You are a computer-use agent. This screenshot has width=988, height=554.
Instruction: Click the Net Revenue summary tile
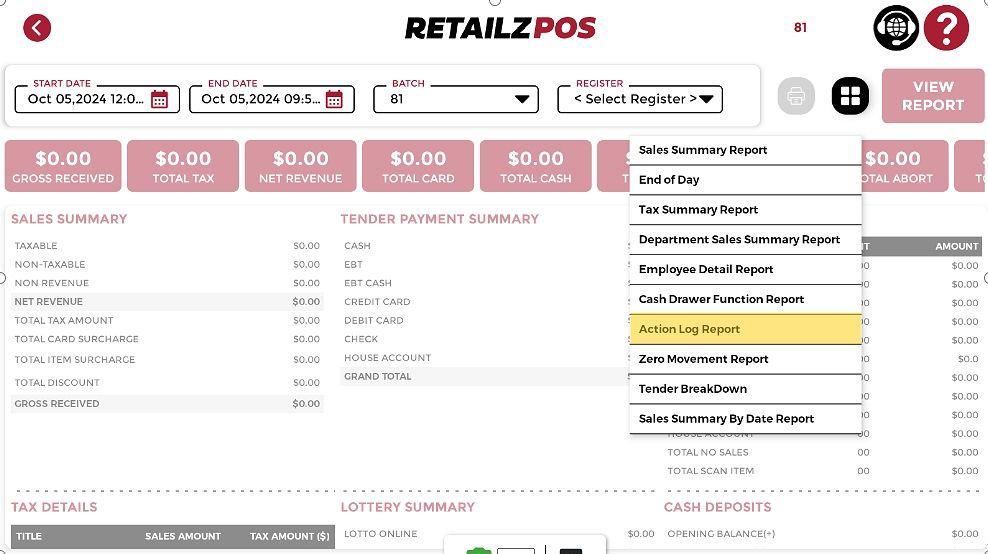point(301,166)
